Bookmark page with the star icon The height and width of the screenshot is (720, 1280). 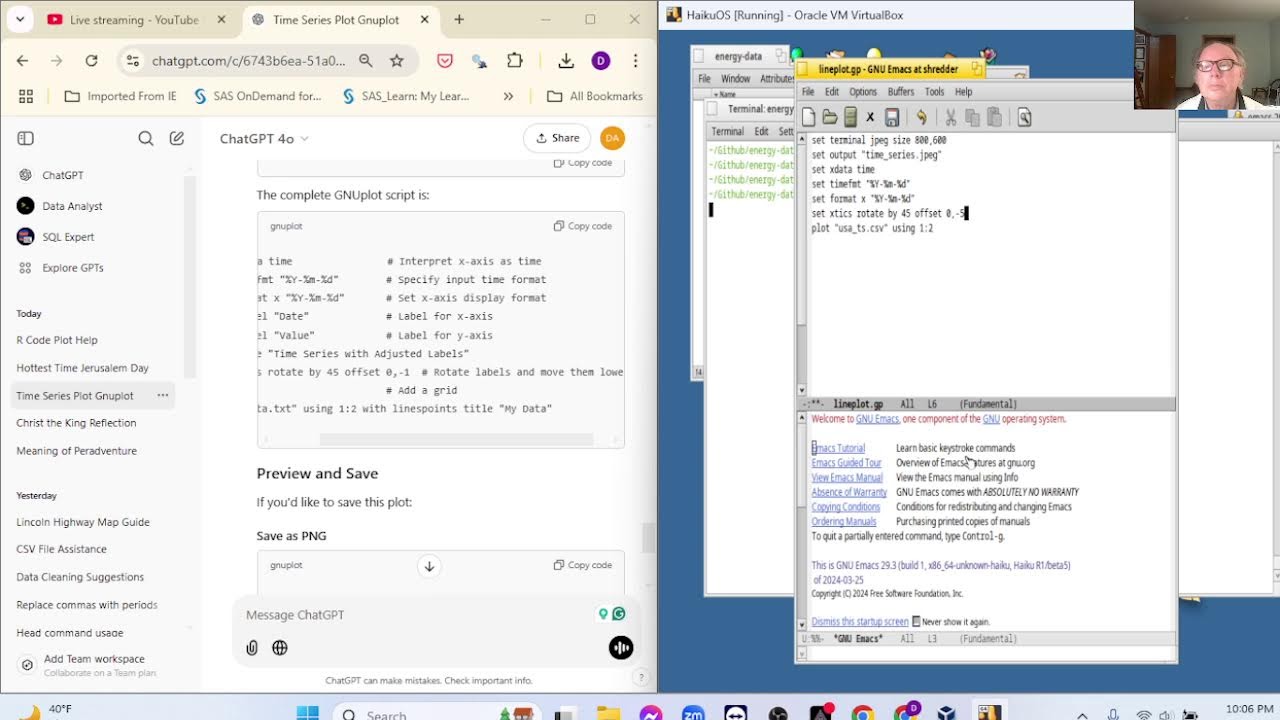pos(397,61)
